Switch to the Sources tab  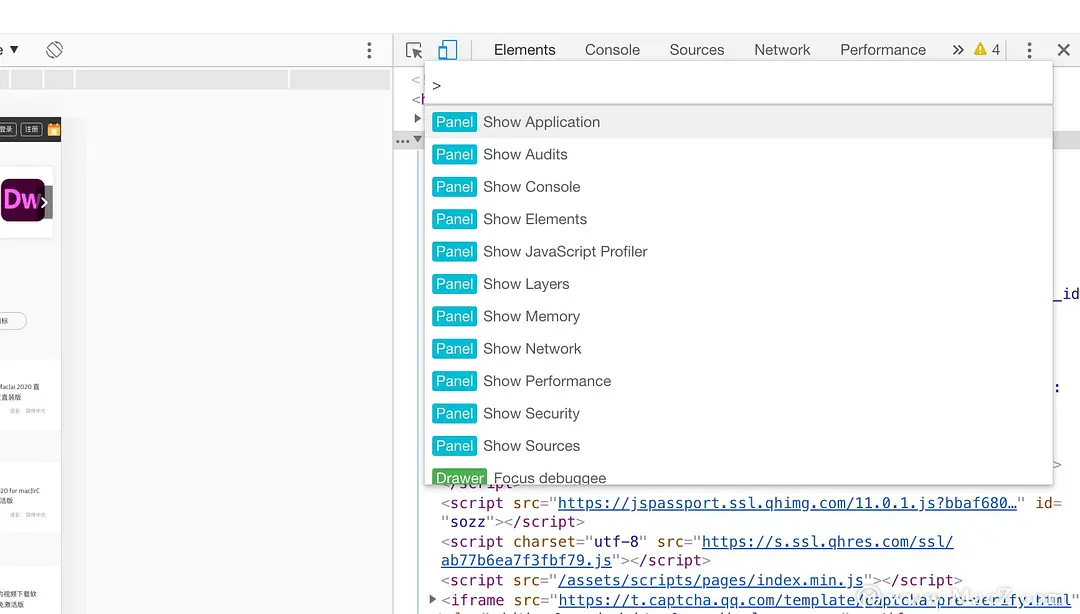(x=696, y=50)
